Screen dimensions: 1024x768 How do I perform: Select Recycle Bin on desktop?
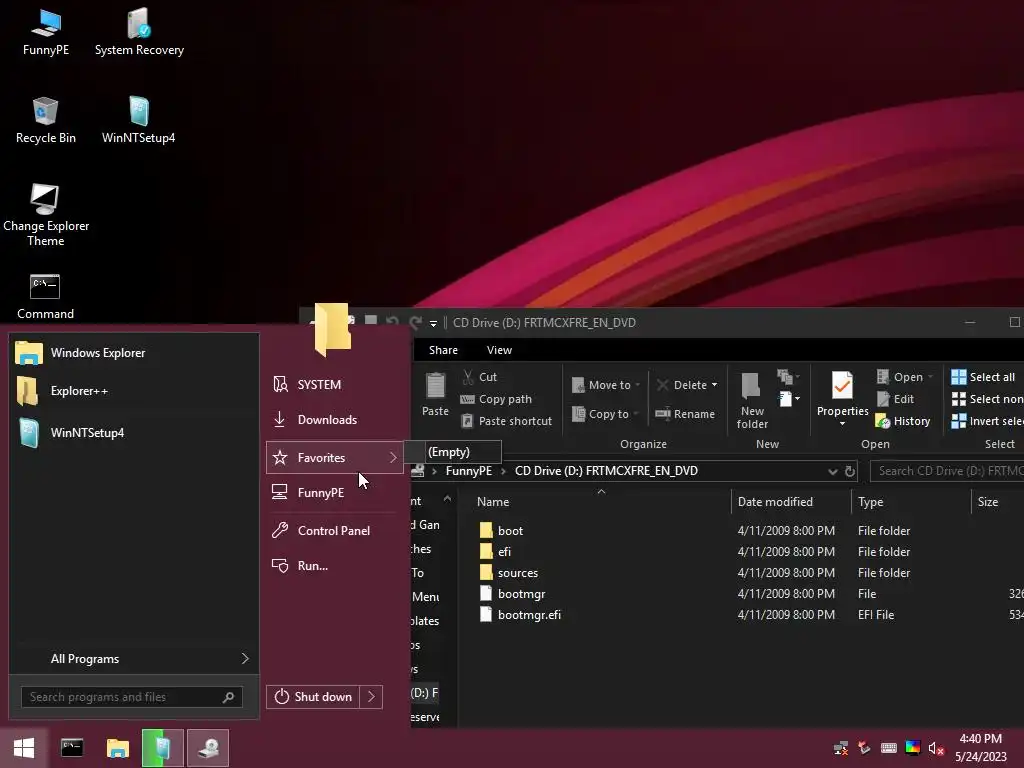(46, 121)
